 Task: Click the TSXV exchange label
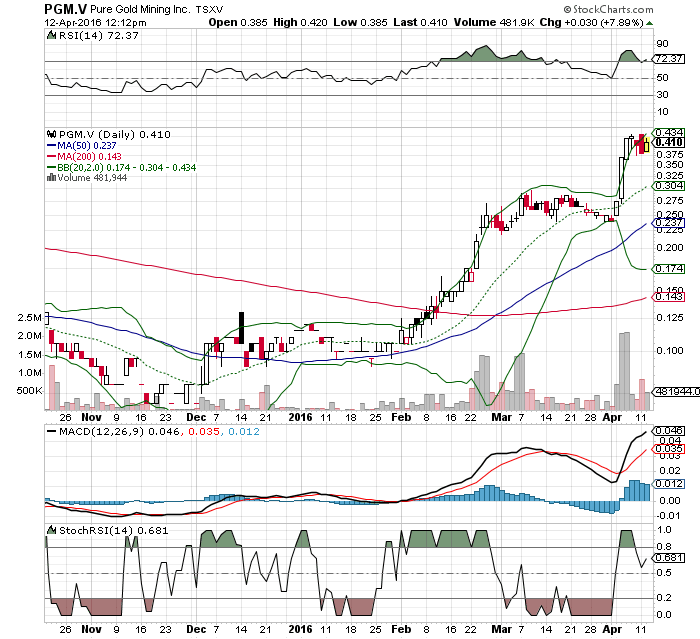(x=209, y=9)
